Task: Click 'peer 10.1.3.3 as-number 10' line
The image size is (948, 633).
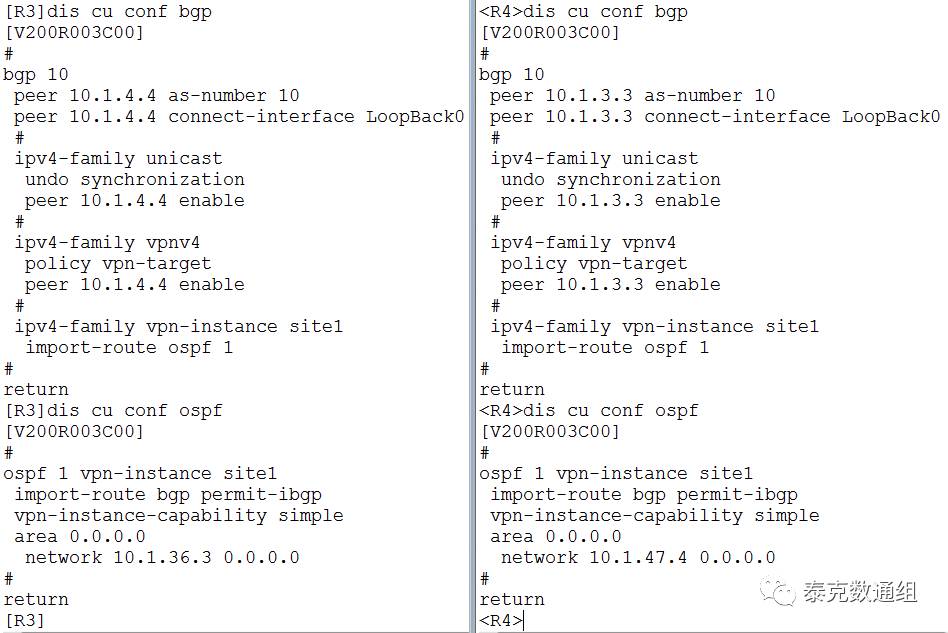Action: coord(632,96)
